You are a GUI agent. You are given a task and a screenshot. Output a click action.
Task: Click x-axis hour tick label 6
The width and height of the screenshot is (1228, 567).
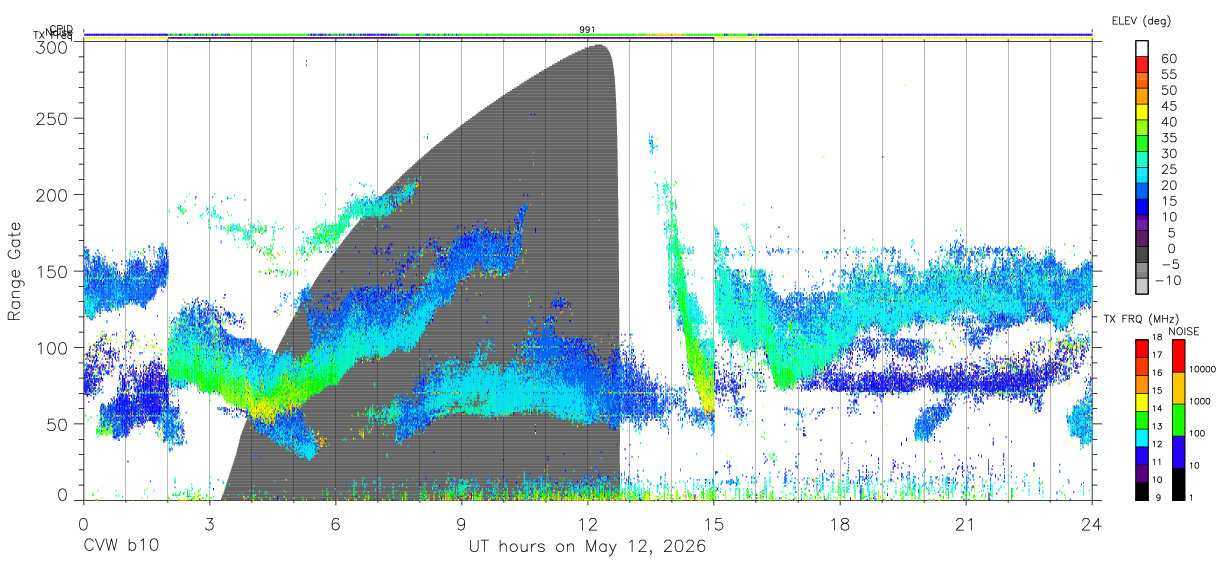point(335,524)
